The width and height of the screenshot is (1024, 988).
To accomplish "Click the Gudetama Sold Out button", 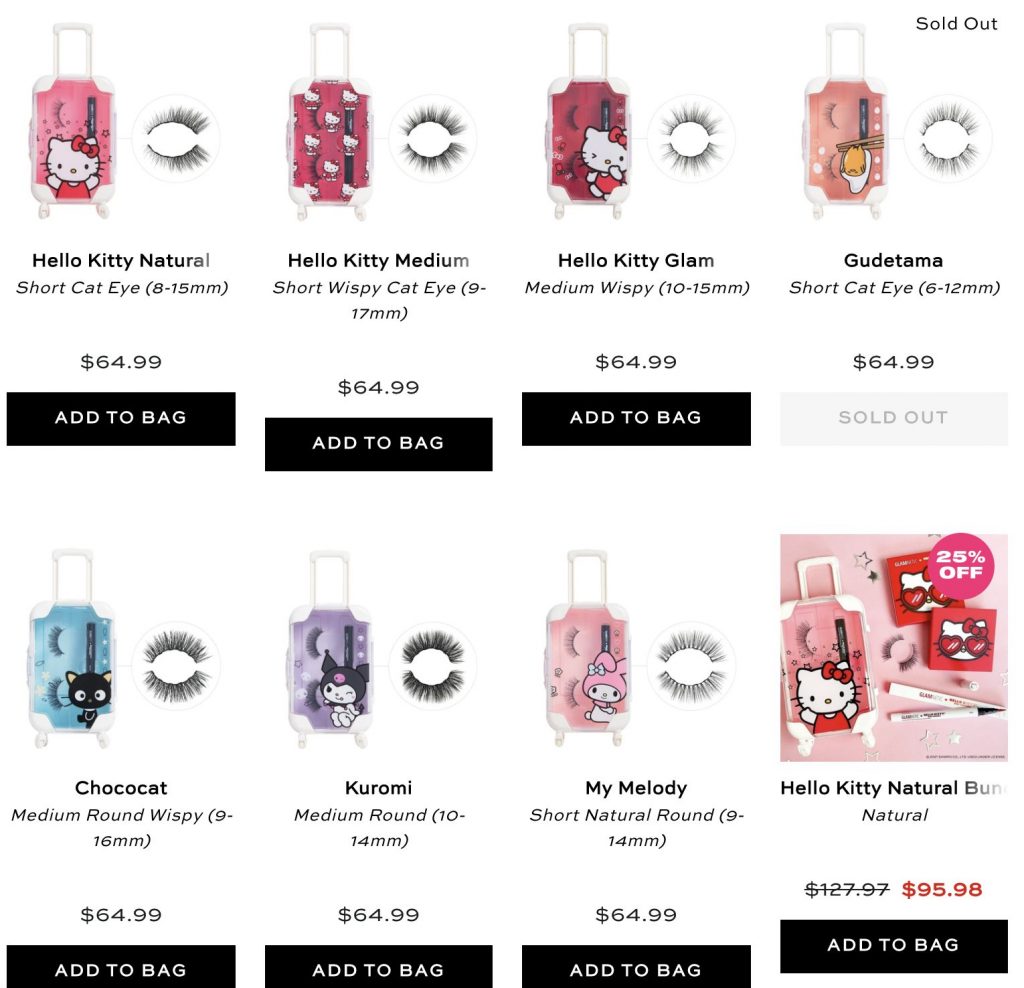I will coord(894,419).
